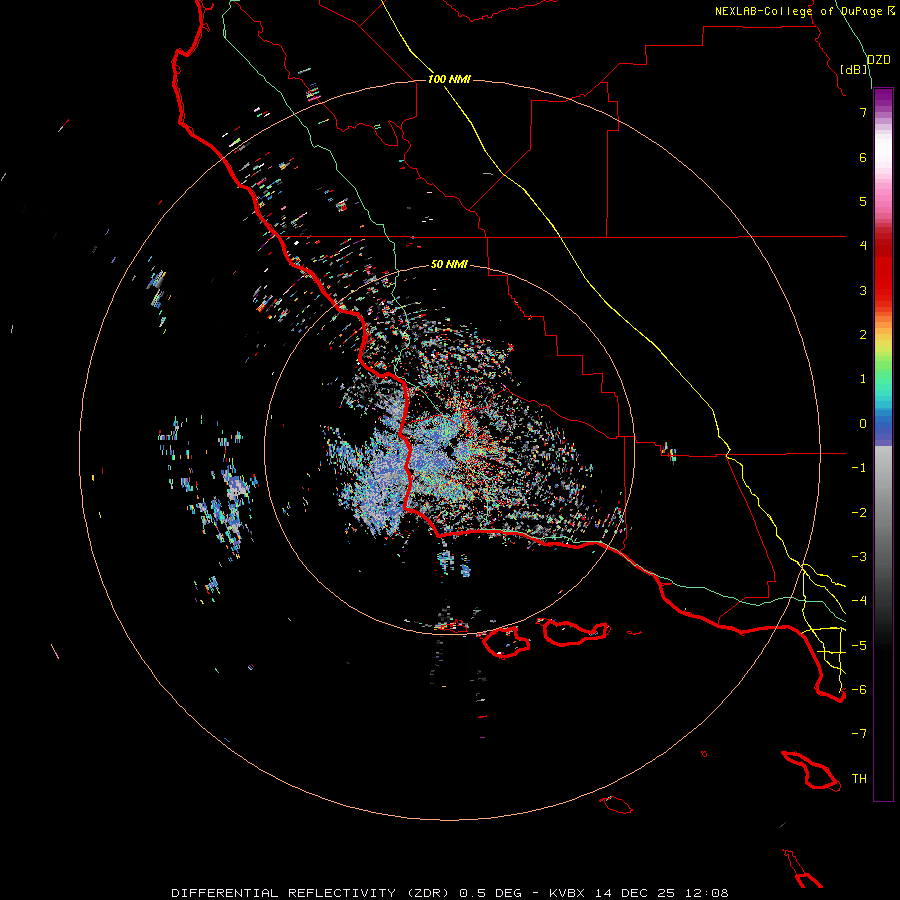This screenshot has width=900, height=900.
Task: Click the 0 value on the scale
Action: (x=863, y=424)
